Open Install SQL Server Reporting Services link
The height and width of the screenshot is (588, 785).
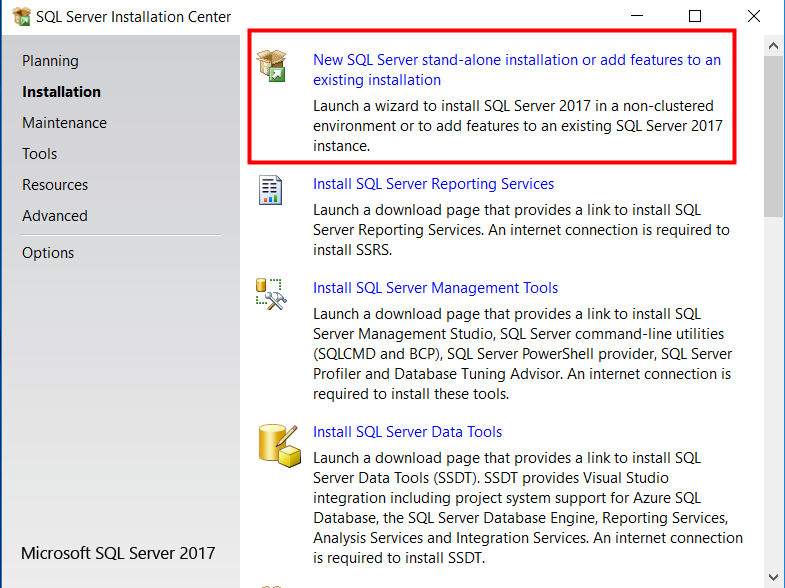pos(433,184)
